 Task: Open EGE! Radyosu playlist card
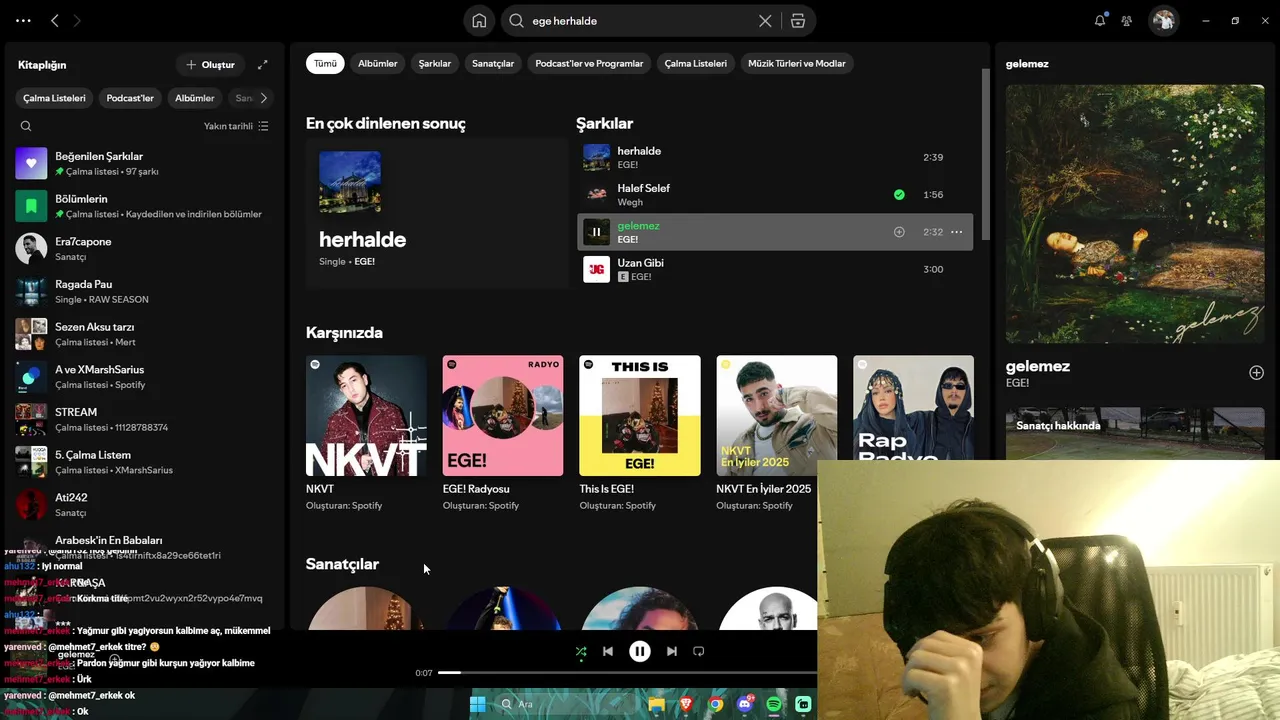pyautogui.click(x=503, y=434)
